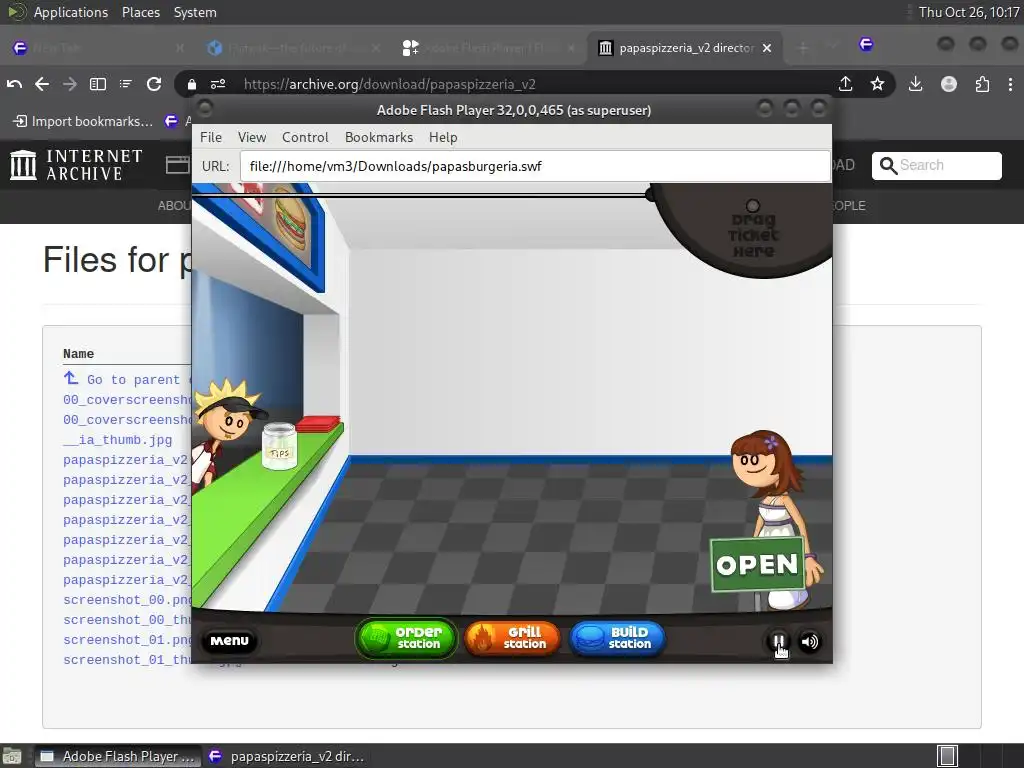
Task: Open the Places menu in top panel
Action: (x=140, y=12)
